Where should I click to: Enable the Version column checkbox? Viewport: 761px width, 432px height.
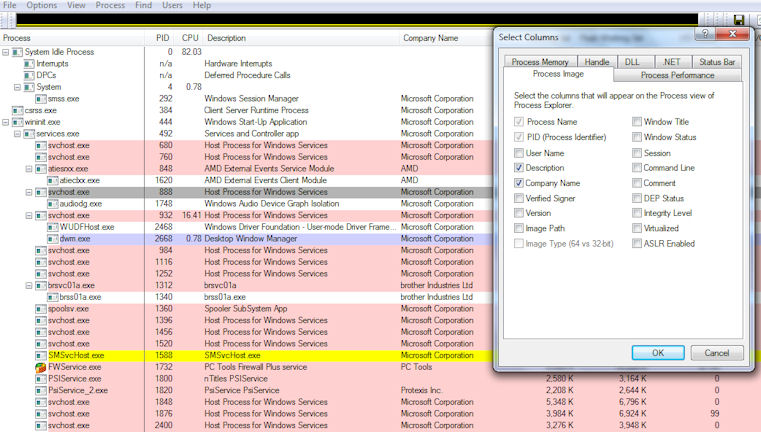tap(519, 213)
